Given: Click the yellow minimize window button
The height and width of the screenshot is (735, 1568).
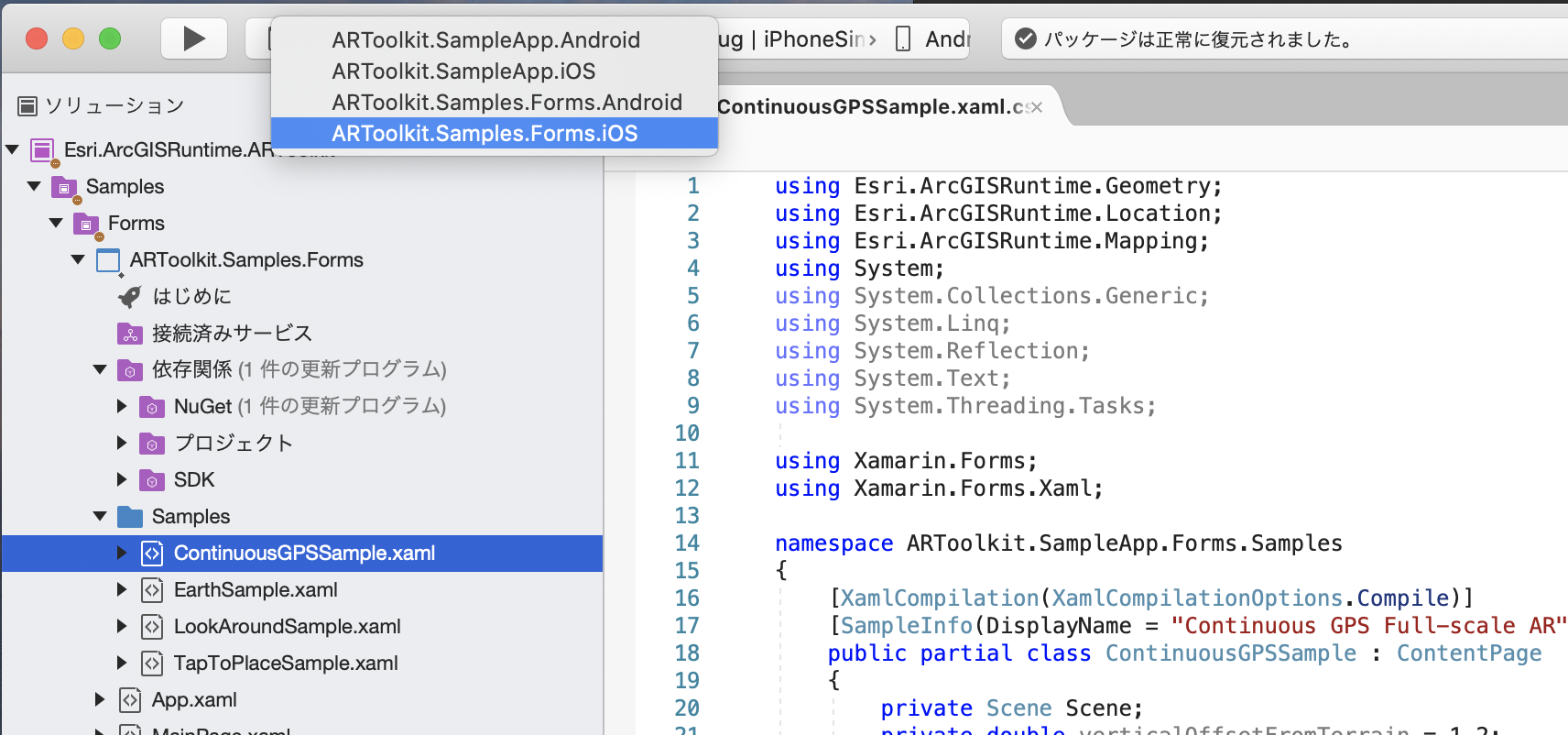Looking at the screenshot, I should [x=73, y=38].
